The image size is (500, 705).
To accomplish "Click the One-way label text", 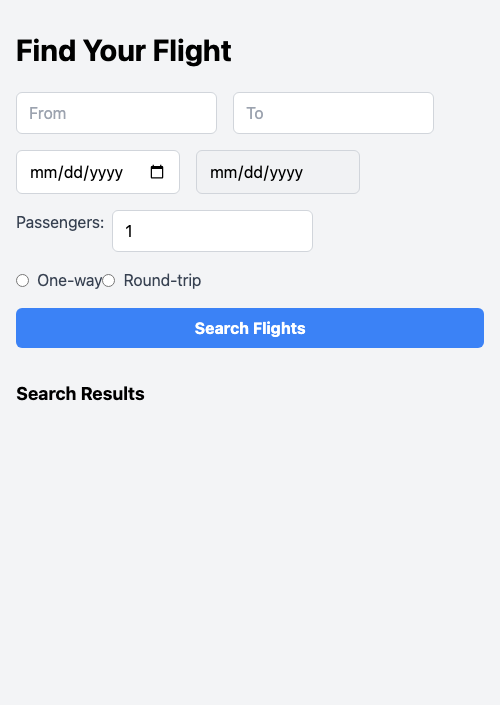I will tap(70, 281).
